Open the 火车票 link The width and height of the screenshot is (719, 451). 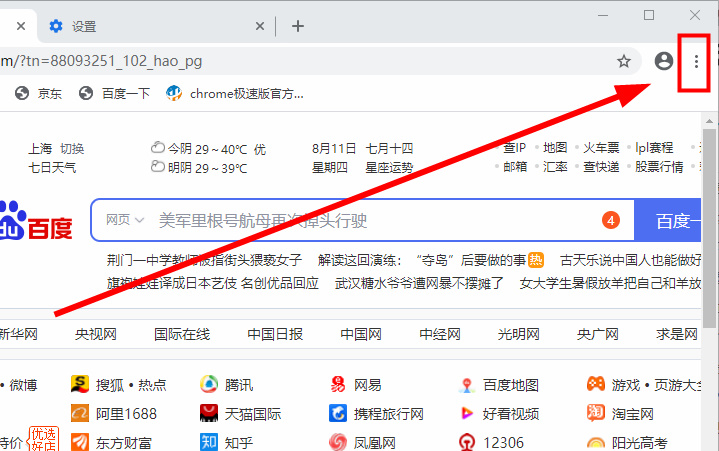coord(601,148)
